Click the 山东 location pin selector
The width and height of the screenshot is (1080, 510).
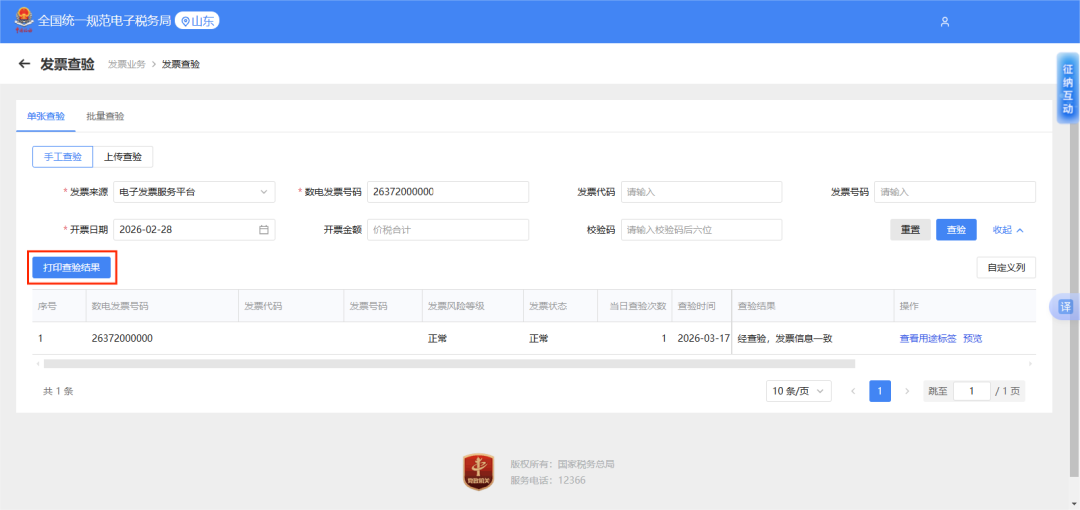pos(197,21)
